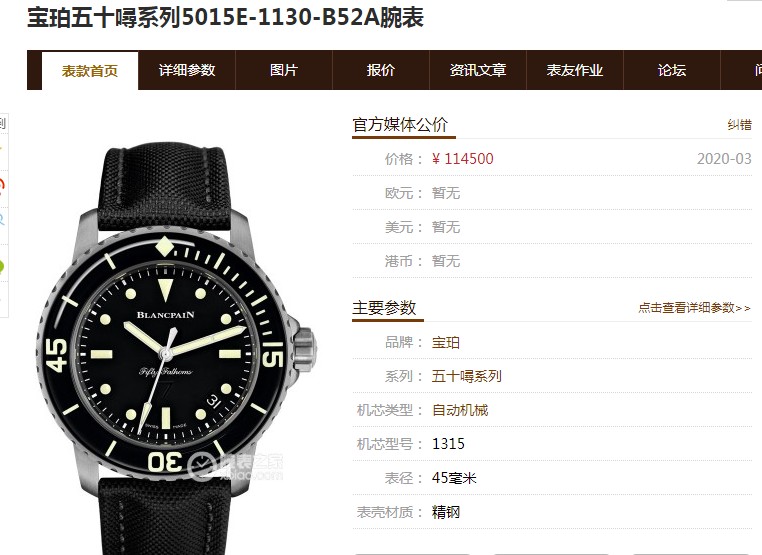Click the green WeChat share icon in sidebar
Screen dimensions: 762x555
[x=2, y=266]
